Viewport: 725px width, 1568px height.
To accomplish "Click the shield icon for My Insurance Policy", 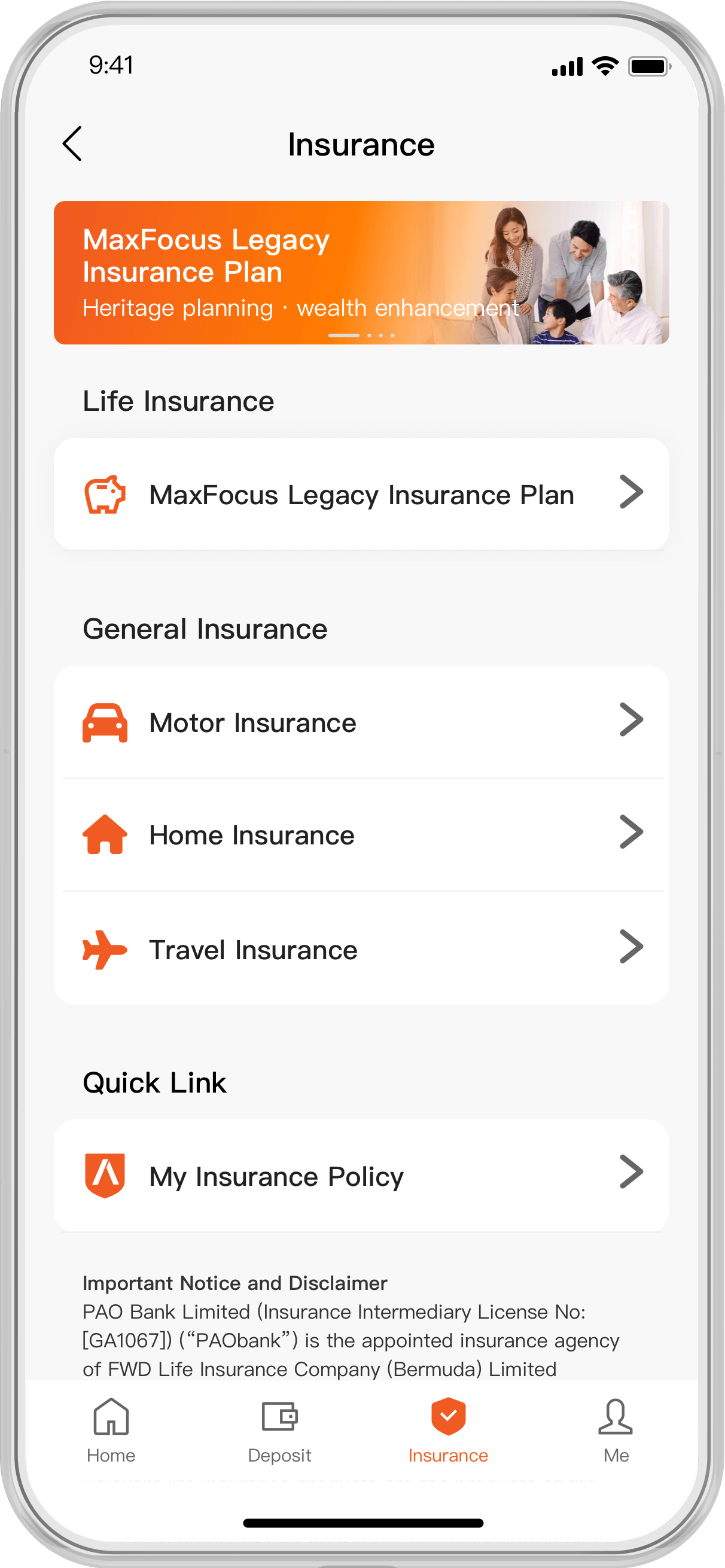I will click(x=105, y=1175).
